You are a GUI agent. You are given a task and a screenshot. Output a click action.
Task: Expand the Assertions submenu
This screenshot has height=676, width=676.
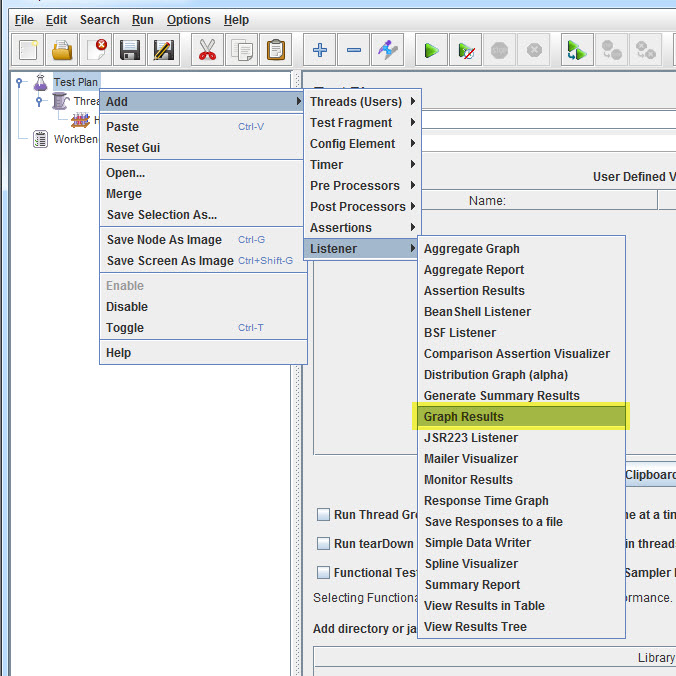point(362,227)
